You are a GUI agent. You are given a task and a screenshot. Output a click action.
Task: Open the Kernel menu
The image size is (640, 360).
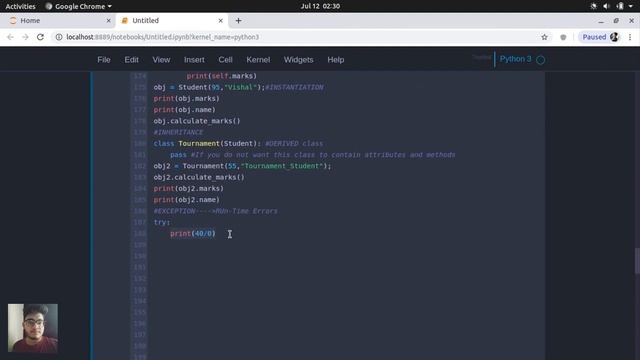click(258, 60)
